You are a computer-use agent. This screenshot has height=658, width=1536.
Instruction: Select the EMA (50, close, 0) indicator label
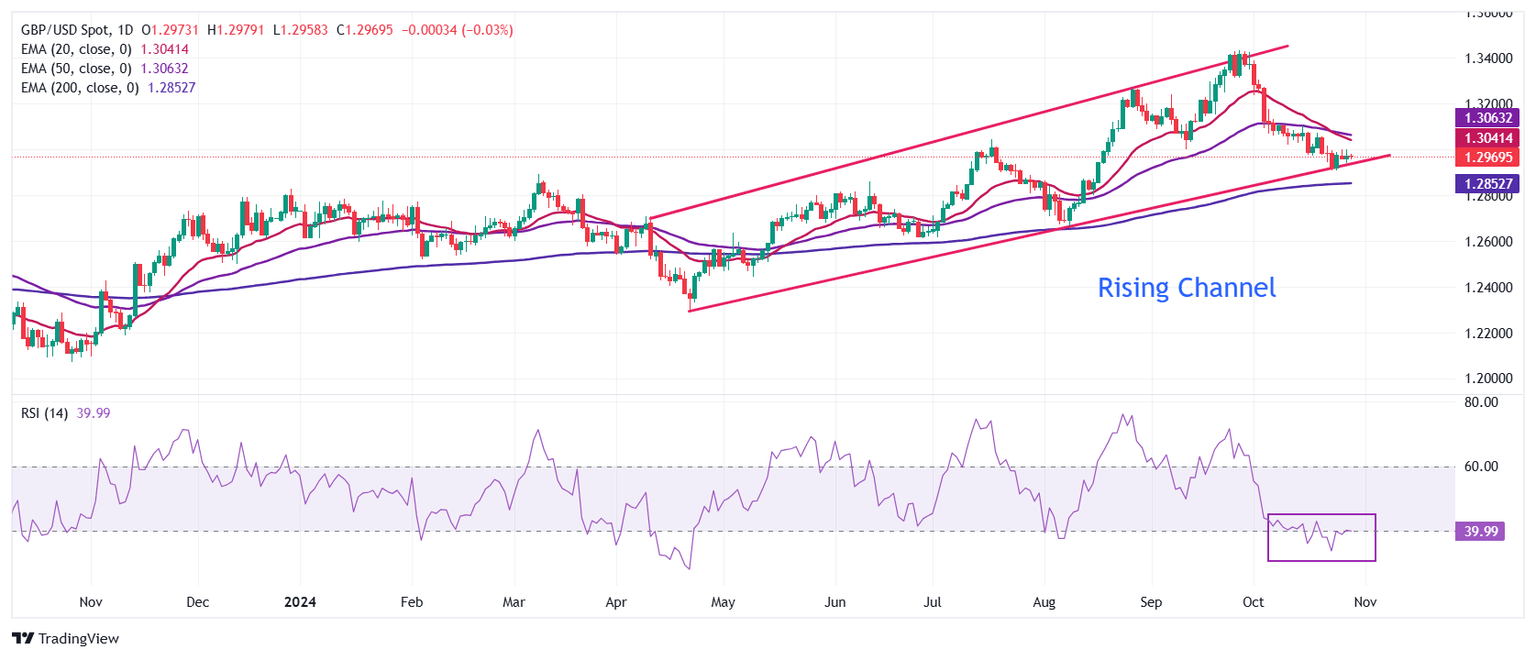[75, 68]
